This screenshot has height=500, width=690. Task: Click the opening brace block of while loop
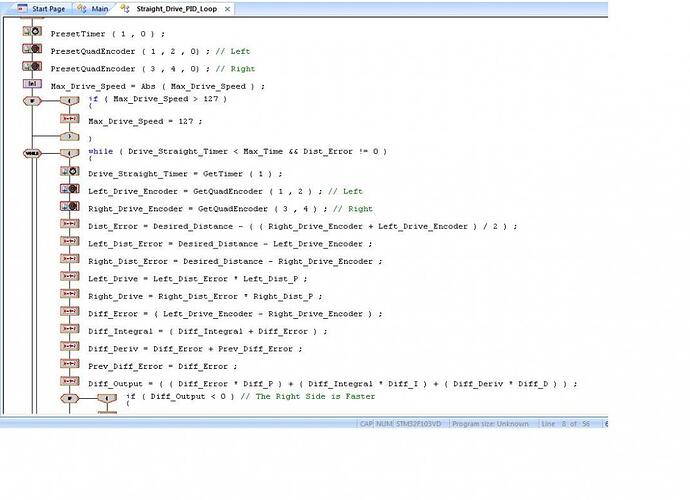[x=70, y=153]
